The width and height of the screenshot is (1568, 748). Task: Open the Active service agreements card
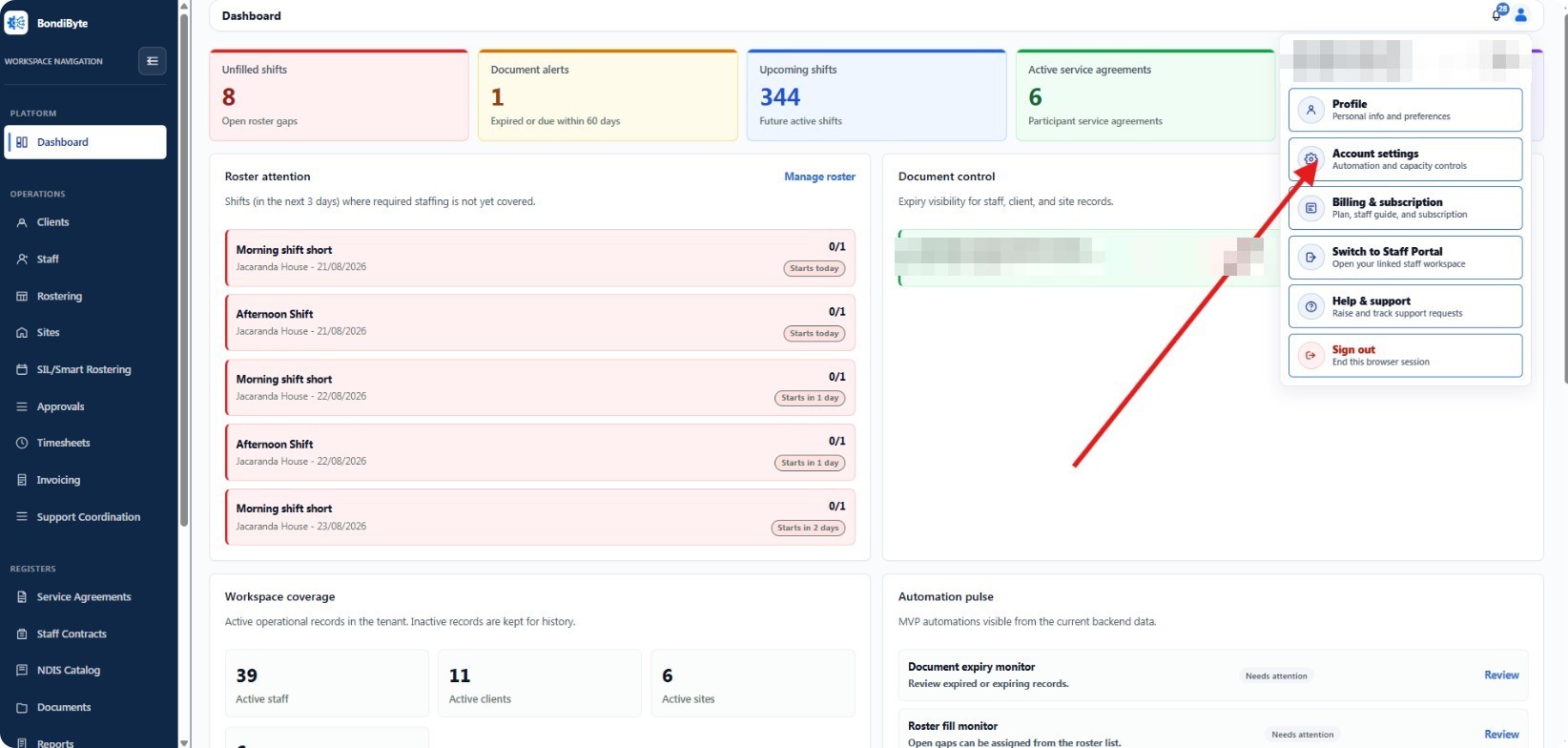pyautogui.click(x=1145, y=95)
